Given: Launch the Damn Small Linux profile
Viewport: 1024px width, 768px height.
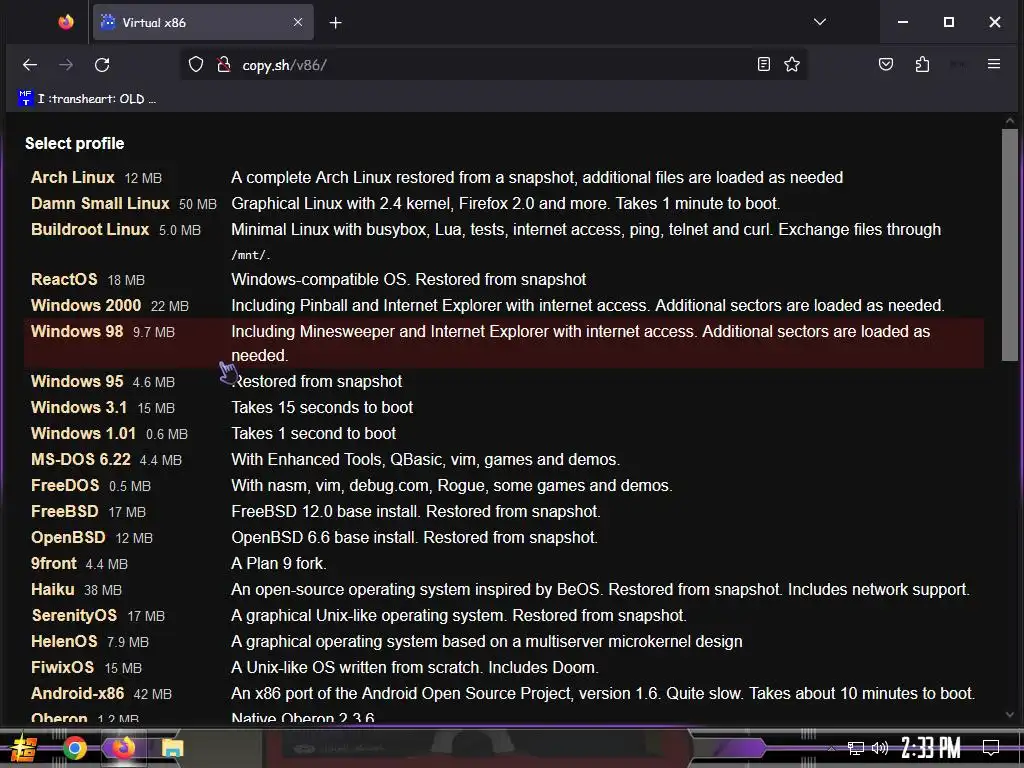Looking at the screenshot, I should point(100,204).
